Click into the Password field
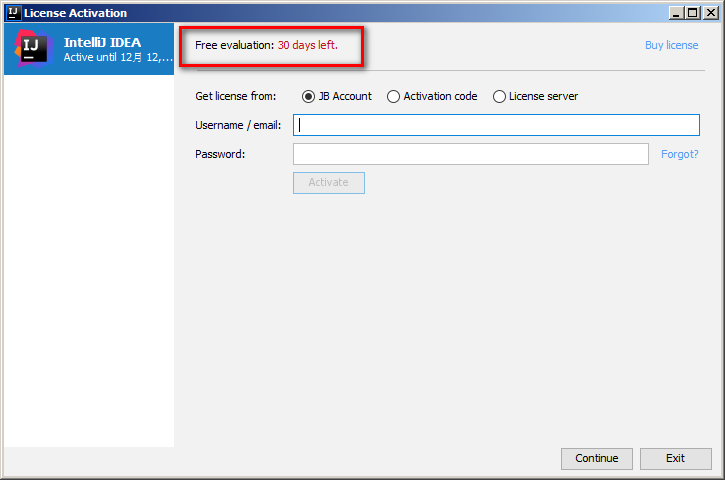Screen dimensions: 725x480 tap(471, 154)
